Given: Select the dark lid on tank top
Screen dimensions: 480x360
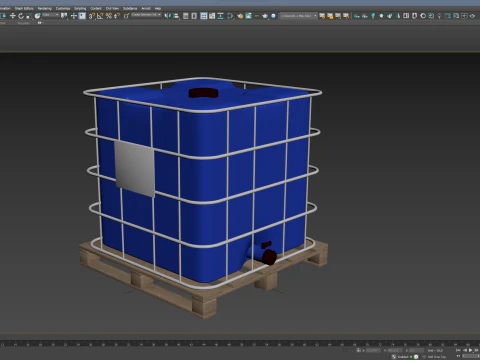Looking at the screenshot, I should tap(203, 93).
